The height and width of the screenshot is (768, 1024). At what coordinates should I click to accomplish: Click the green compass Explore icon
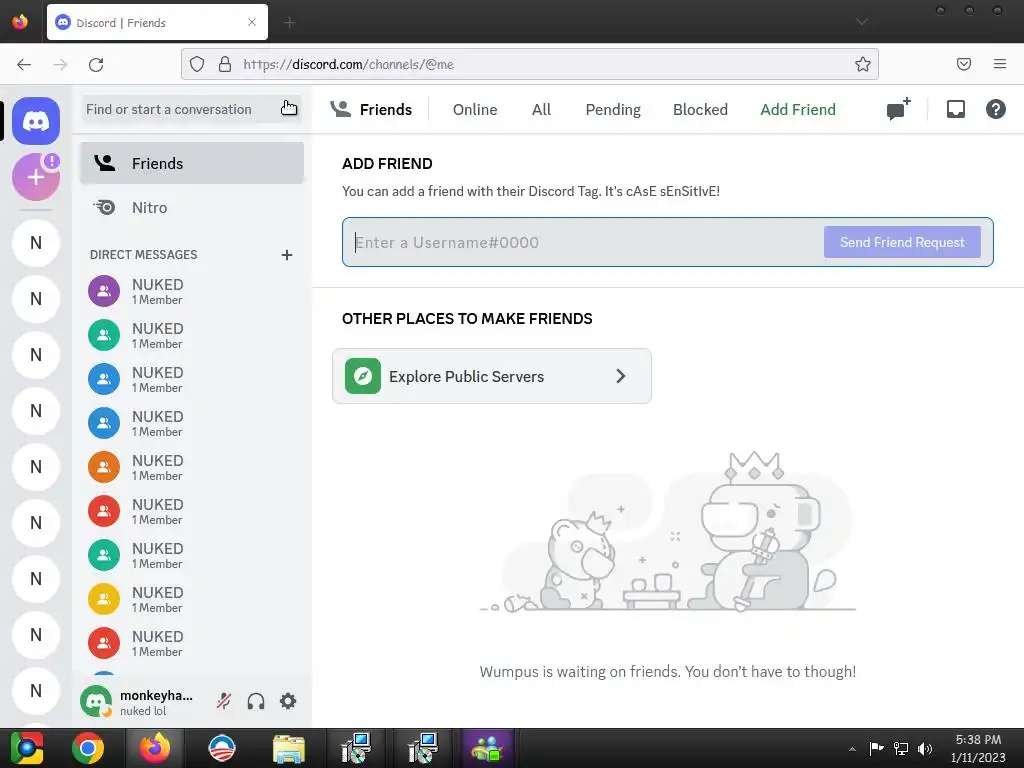tap(363, 376)
